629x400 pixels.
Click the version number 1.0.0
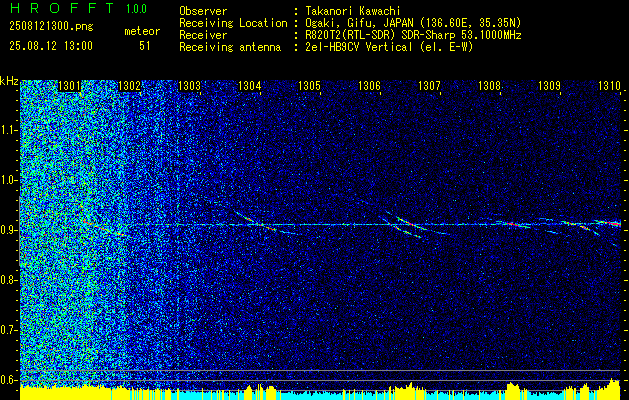[x=136, y=9]
